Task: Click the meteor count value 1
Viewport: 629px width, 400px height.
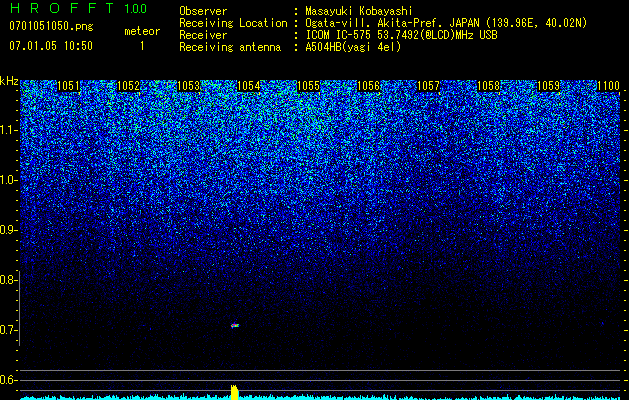Action: pos(142,46)
